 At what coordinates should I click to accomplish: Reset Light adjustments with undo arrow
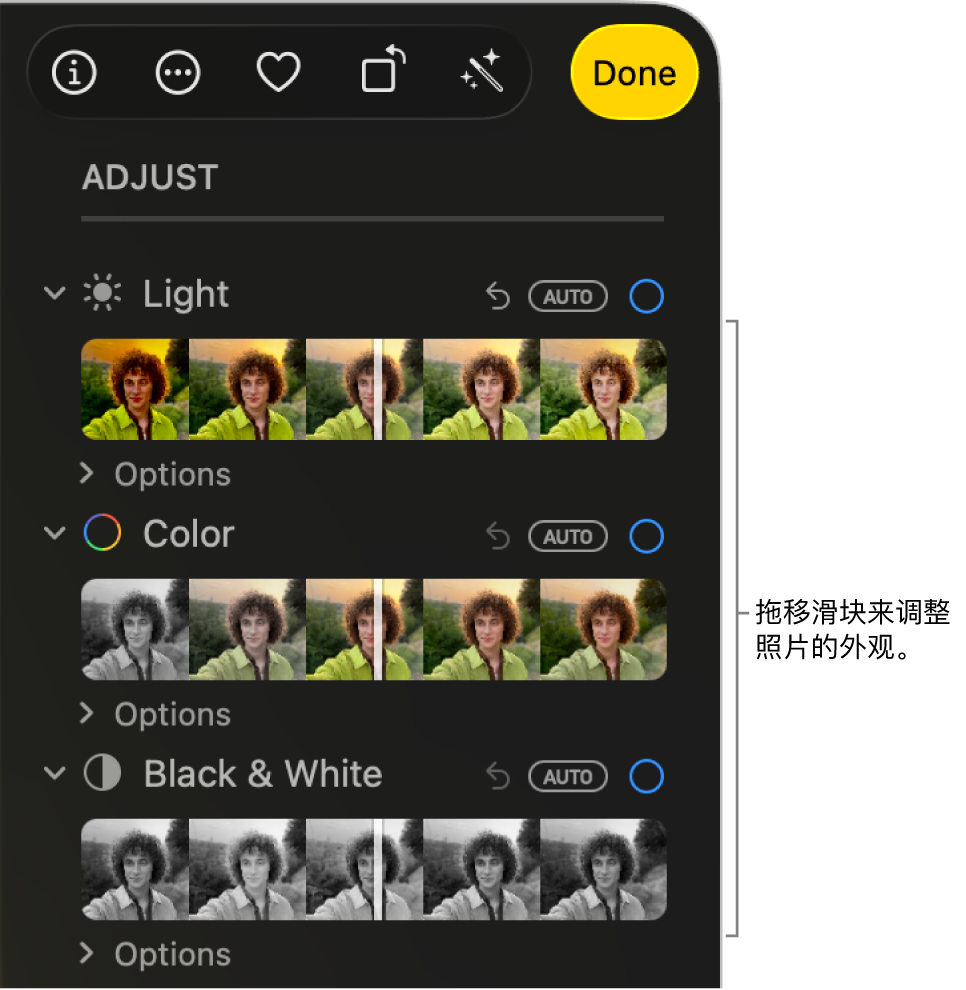pos(498,296)
